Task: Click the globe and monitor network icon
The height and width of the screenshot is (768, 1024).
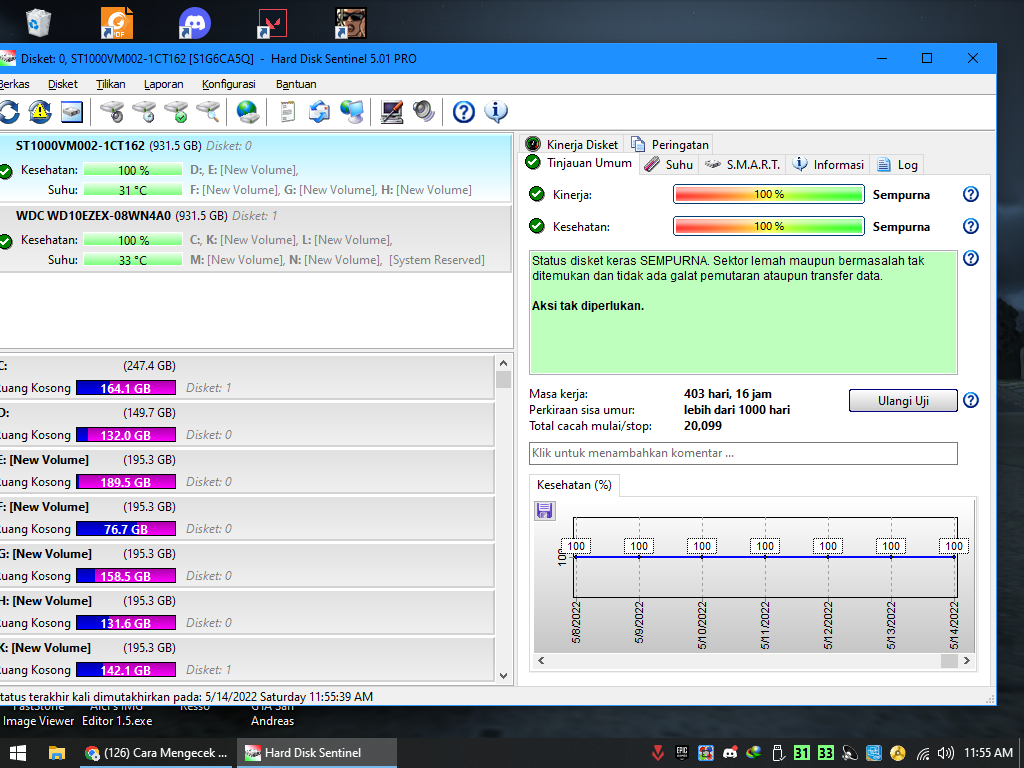Action: (x=352, y=112)
